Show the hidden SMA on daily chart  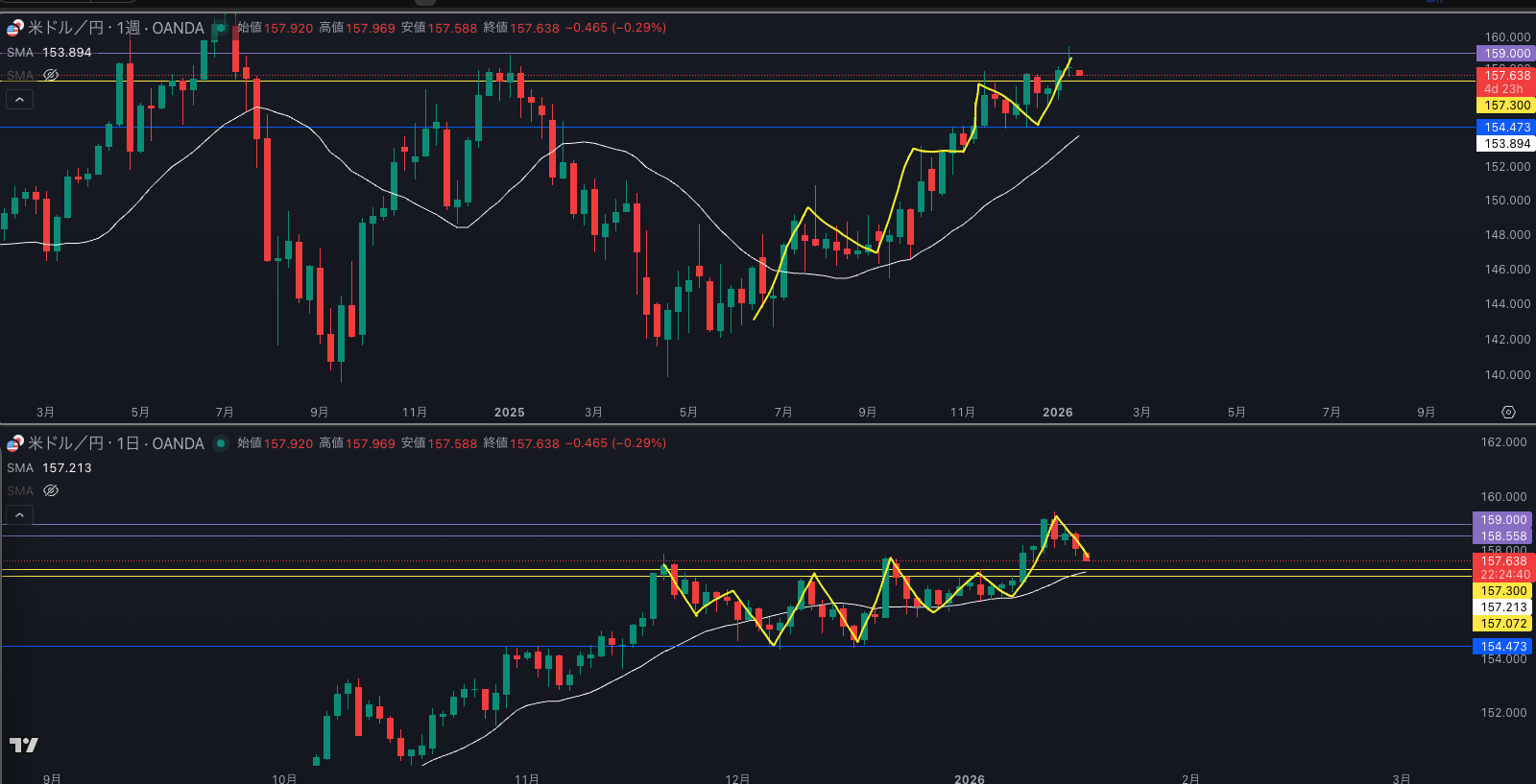[x=51, y=490]
